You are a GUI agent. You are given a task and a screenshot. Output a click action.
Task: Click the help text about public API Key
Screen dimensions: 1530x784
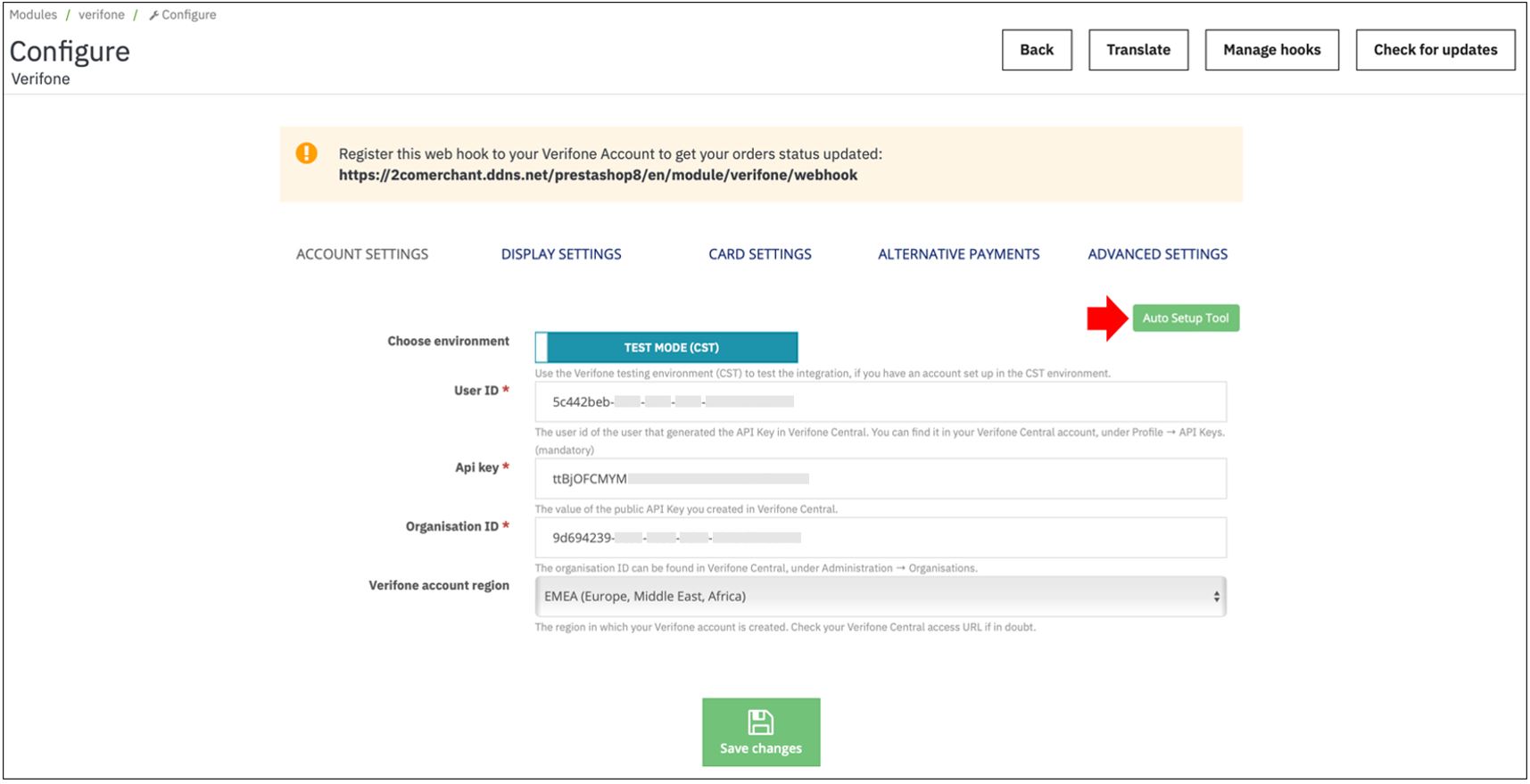tap(686, 510)
